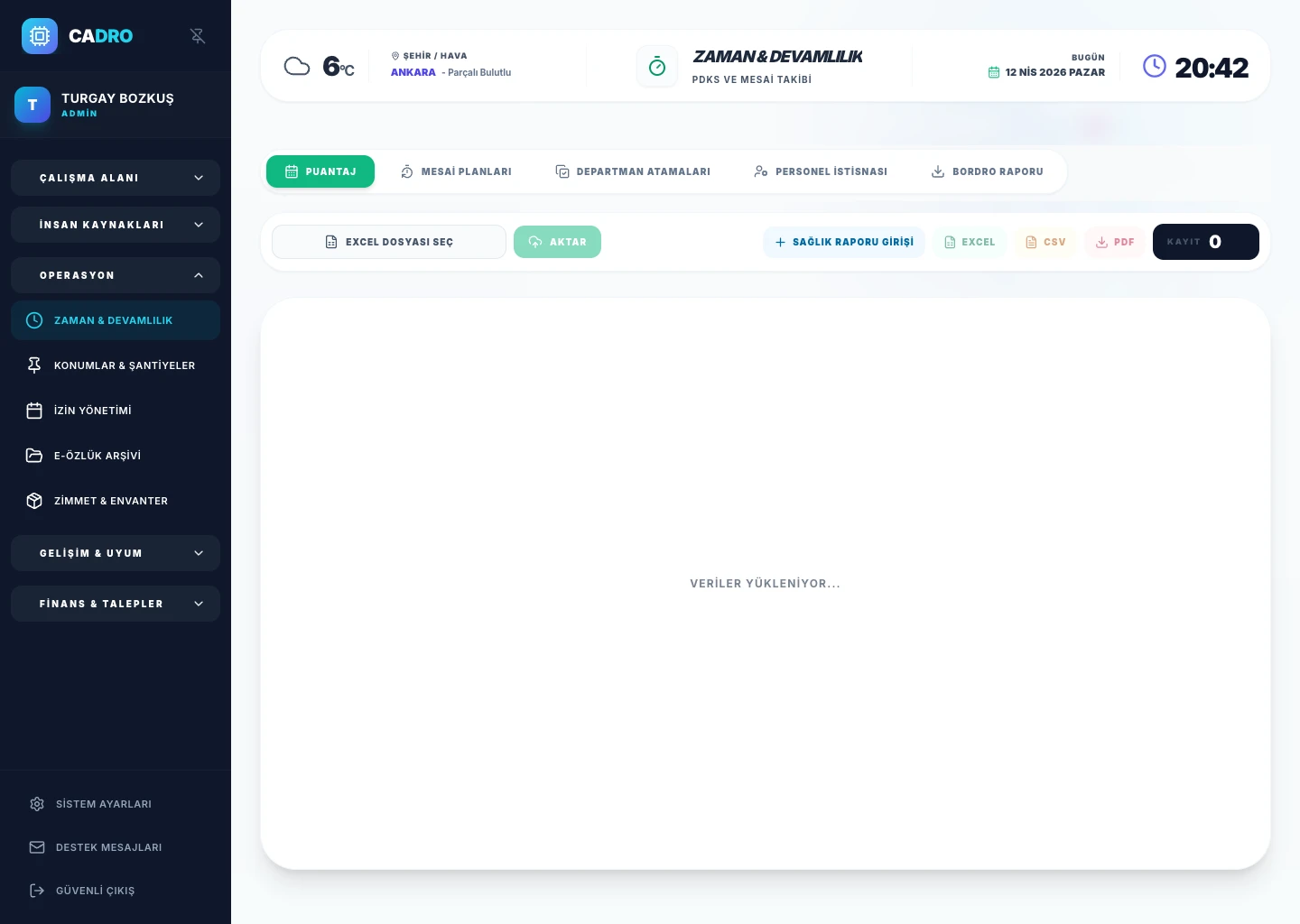Switch to the Mesai Planları tab
Screen dimensions: 1300x924
point(456,171)
